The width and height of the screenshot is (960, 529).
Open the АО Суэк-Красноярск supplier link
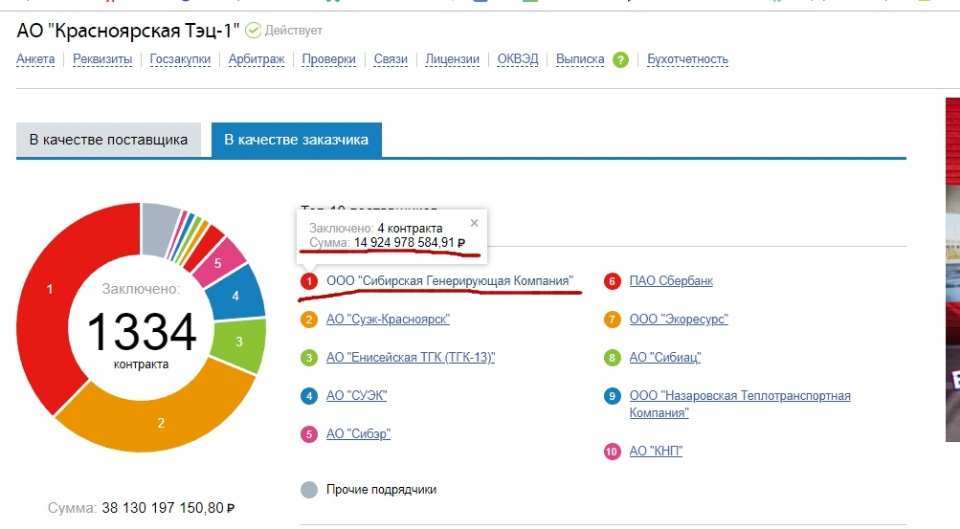[388, 320]
